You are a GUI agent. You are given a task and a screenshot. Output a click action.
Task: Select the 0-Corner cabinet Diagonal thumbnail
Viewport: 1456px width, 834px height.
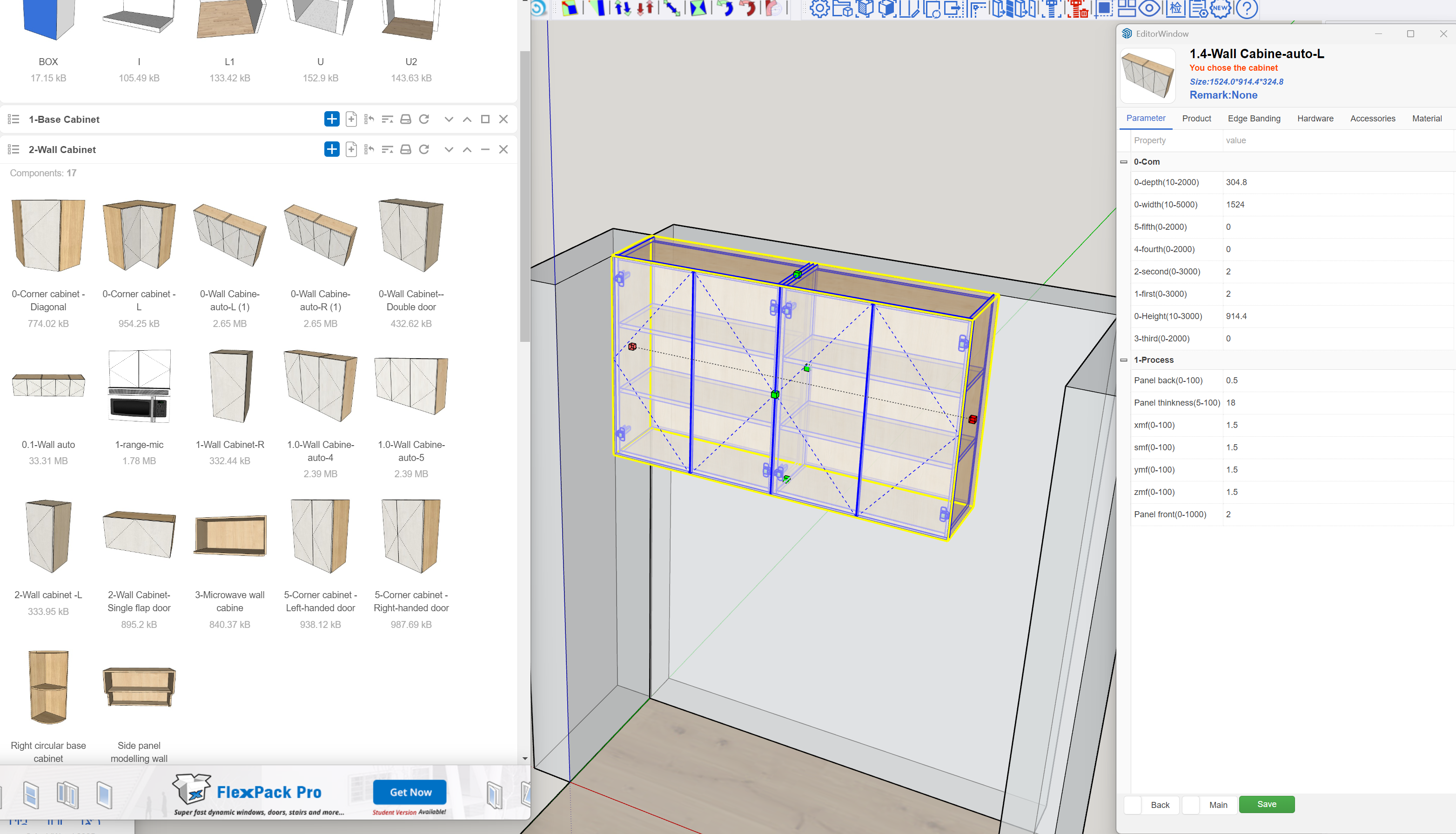(x=48, y=235)
